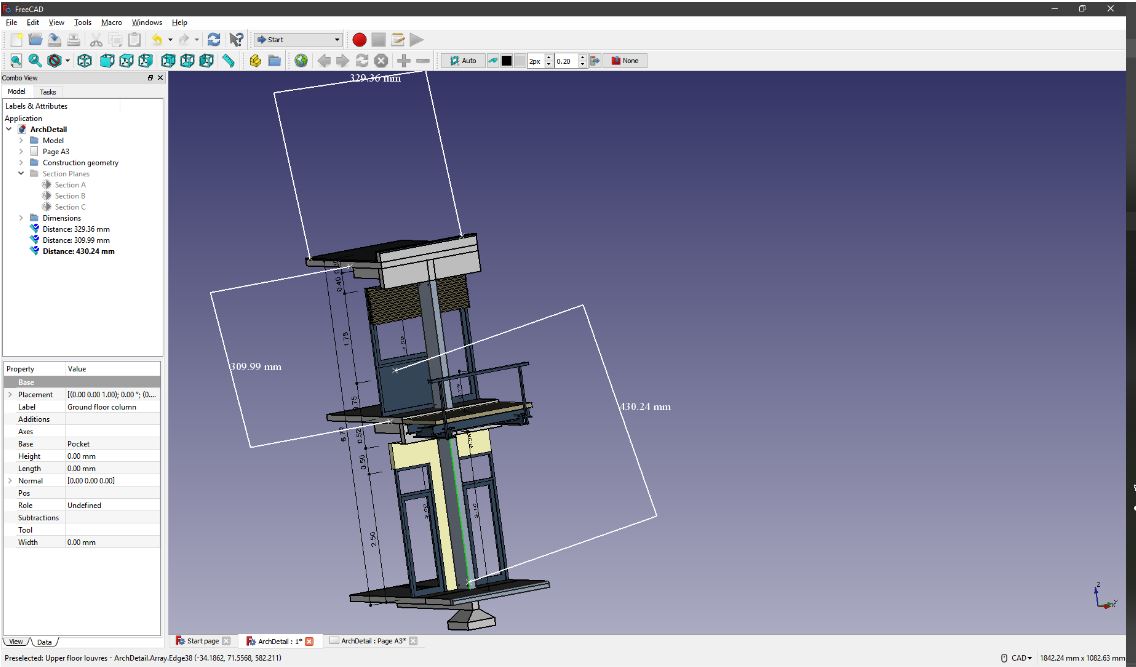
Task: Toggle construction mode icon beside Auto
Action: click(492, 61)
